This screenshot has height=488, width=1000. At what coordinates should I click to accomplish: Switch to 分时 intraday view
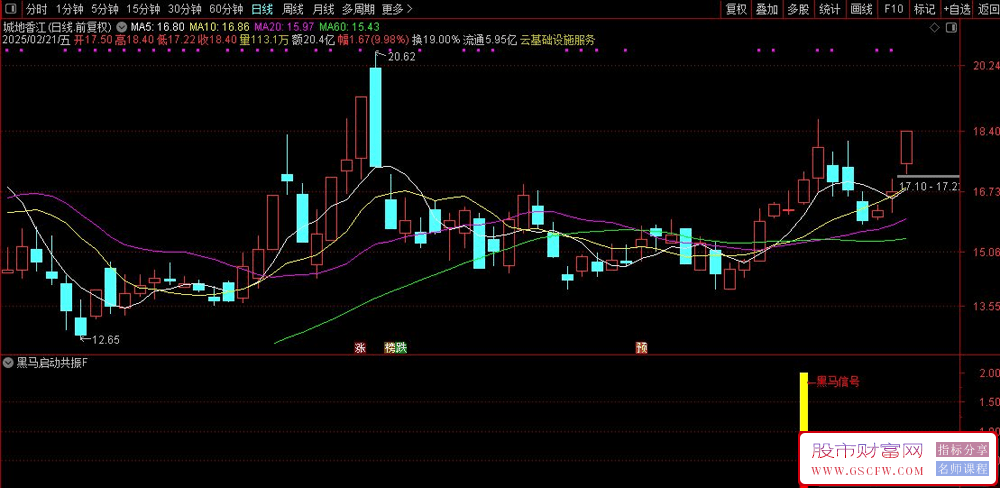36,9
